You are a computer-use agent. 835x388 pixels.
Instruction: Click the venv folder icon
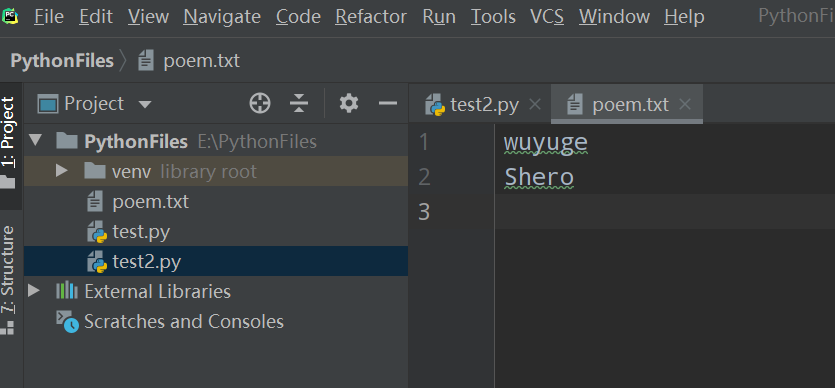95,171
